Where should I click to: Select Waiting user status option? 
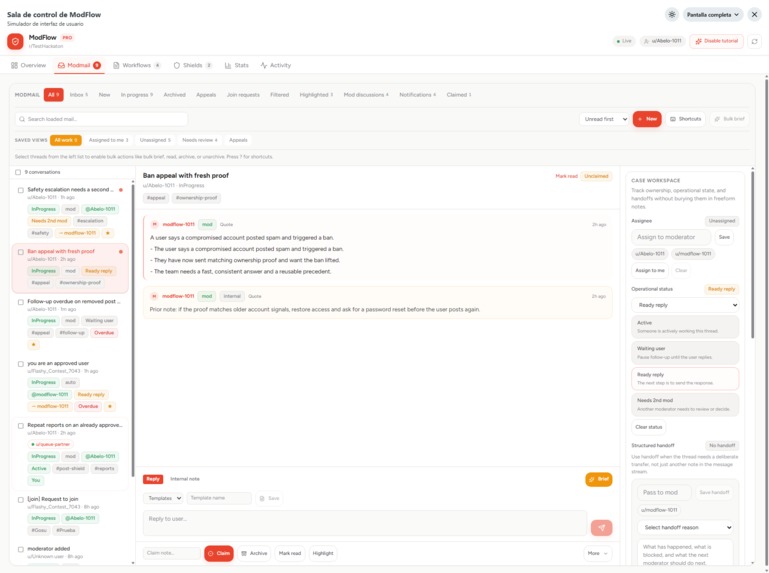[685, 353]
